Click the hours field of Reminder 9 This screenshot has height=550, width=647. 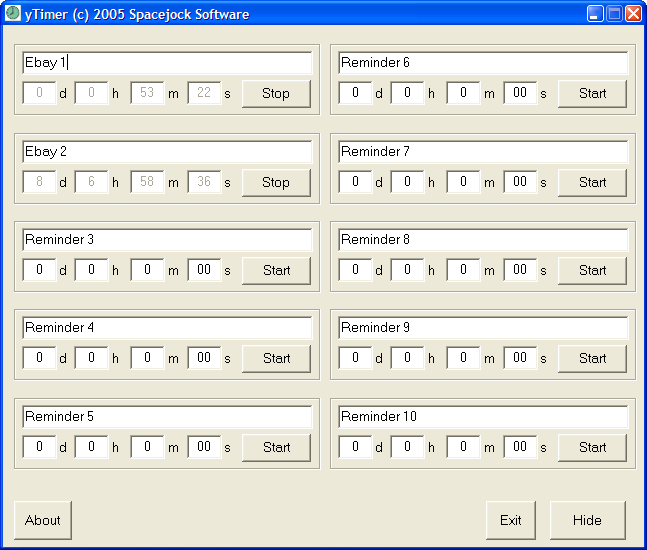(x=407, y=358)
